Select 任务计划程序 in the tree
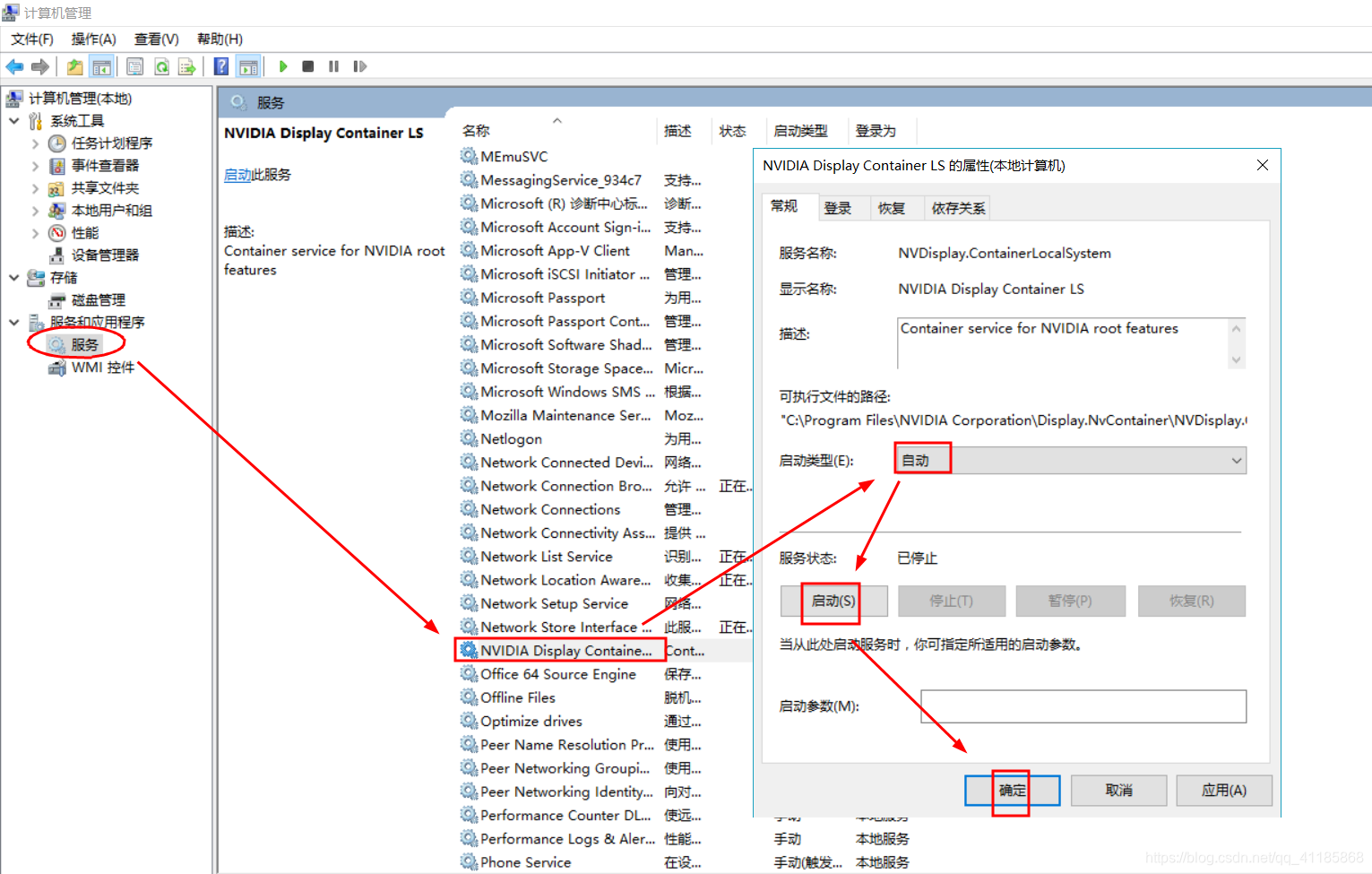The image size is (1372, 874). click(x=112, y=143)
